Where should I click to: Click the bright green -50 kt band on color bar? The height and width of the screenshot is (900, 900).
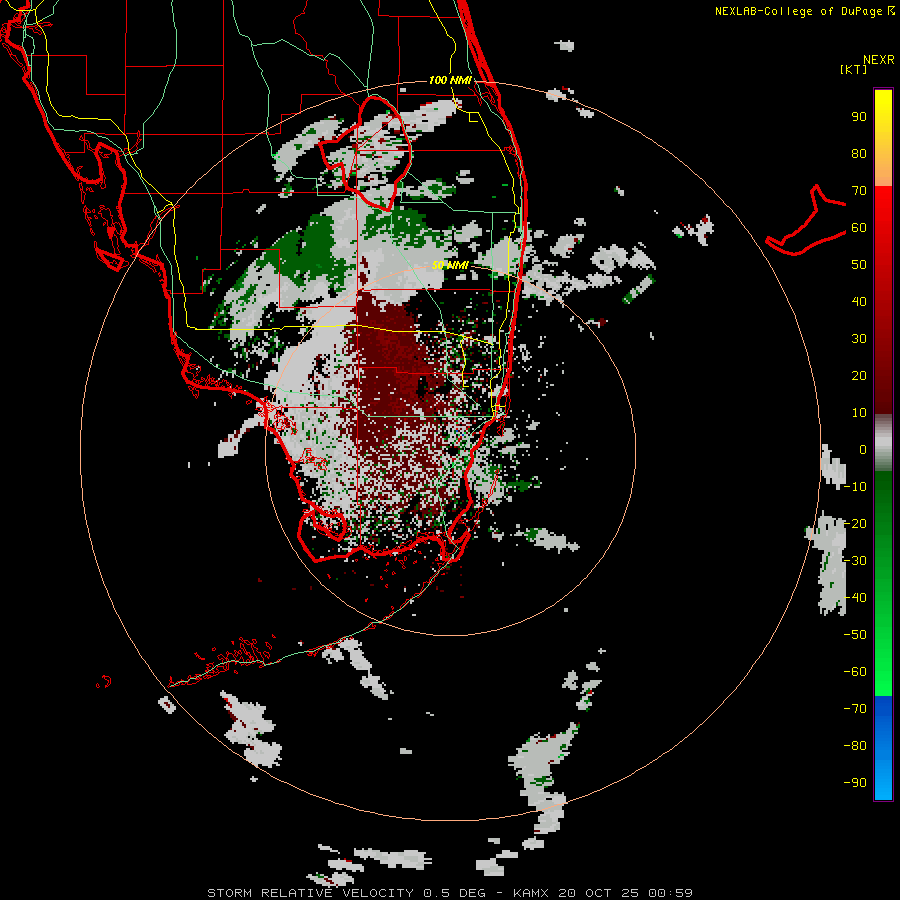pos(883,634)
